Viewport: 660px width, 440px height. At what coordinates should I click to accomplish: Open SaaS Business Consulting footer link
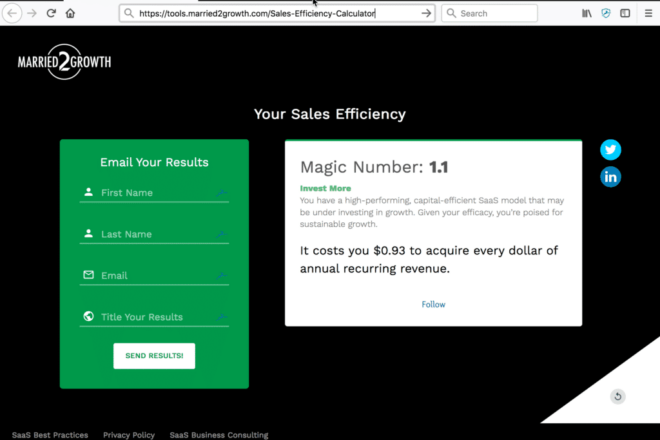(x=218, y=435)
